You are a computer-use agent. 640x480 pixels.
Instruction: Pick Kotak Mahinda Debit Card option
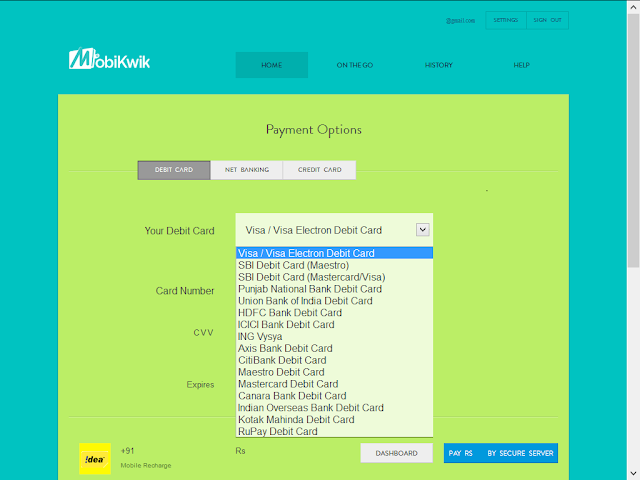[334, 419]
